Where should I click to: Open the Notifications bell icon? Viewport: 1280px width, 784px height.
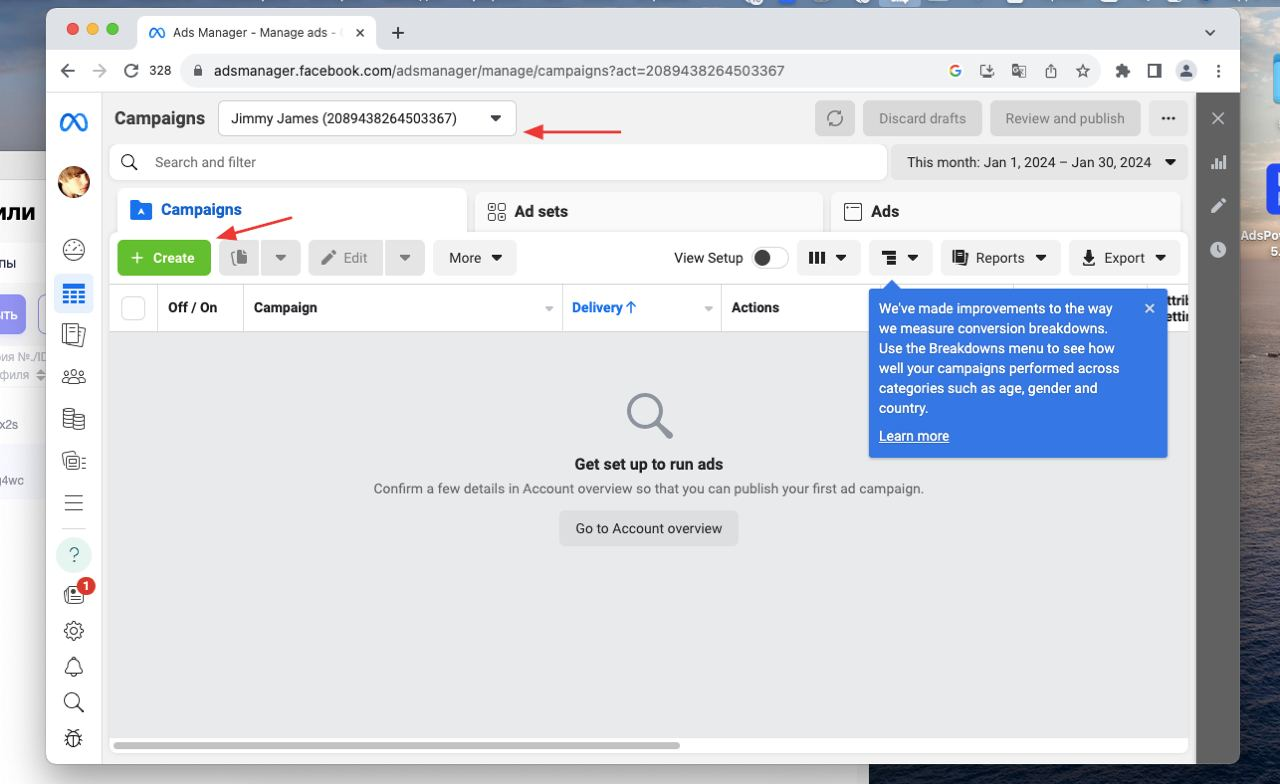(x=73, y=667)
